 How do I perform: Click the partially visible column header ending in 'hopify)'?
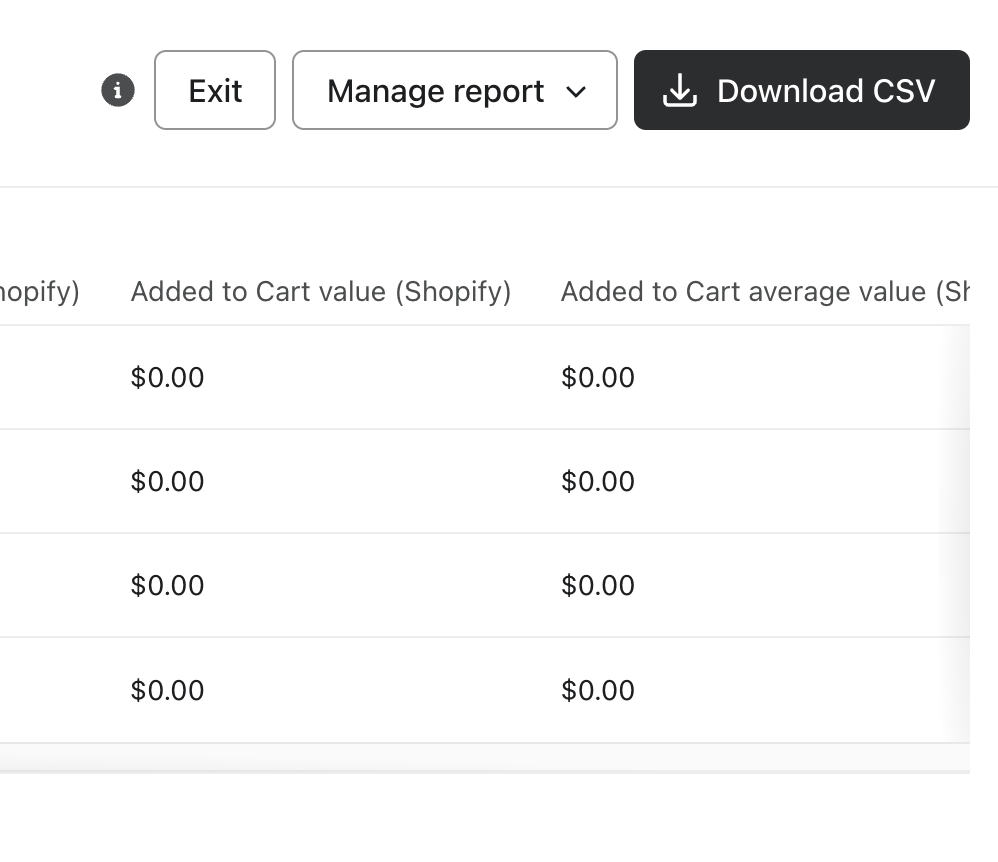[40, 292]
